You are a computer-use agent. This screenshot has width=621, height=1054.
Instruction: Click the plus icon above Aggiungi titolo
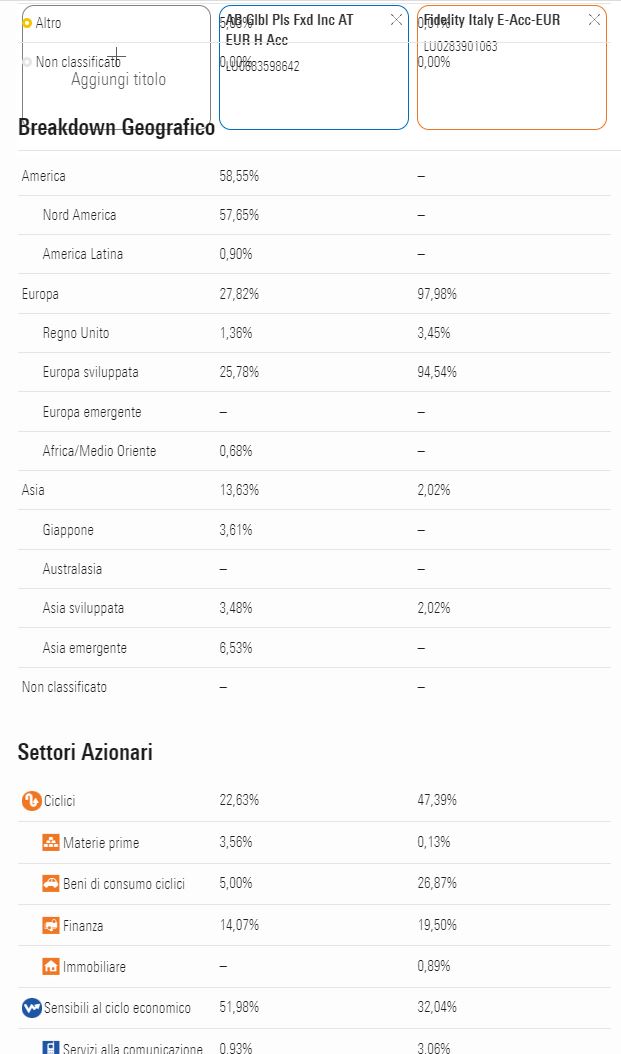(x=116, y=56)
